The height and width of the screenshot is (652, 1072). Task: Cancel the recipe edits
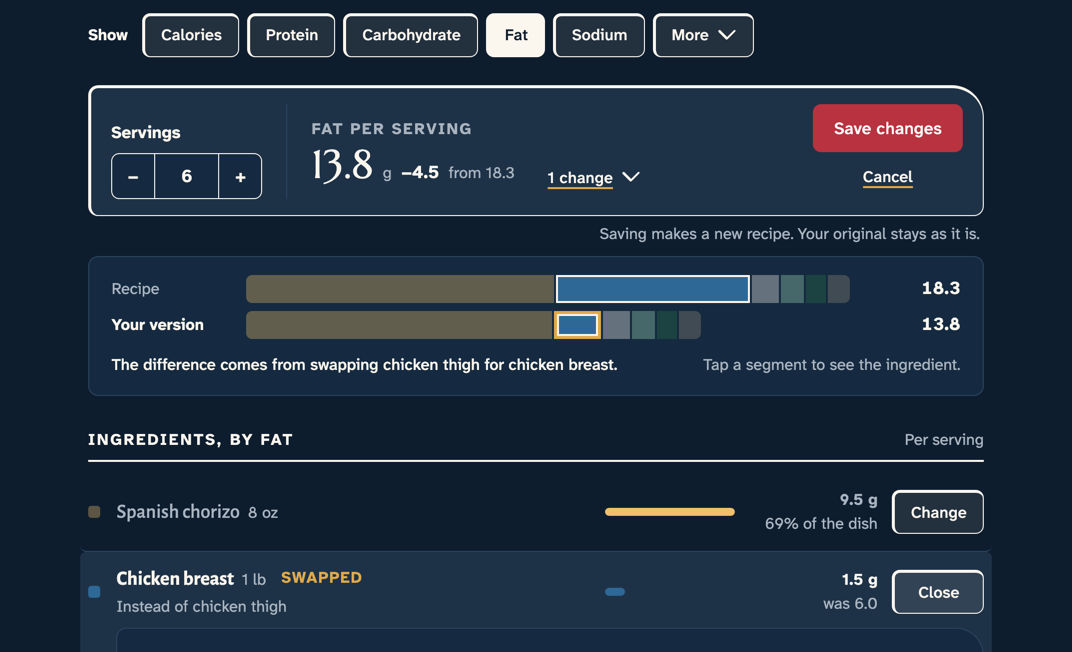click(887, 177)
